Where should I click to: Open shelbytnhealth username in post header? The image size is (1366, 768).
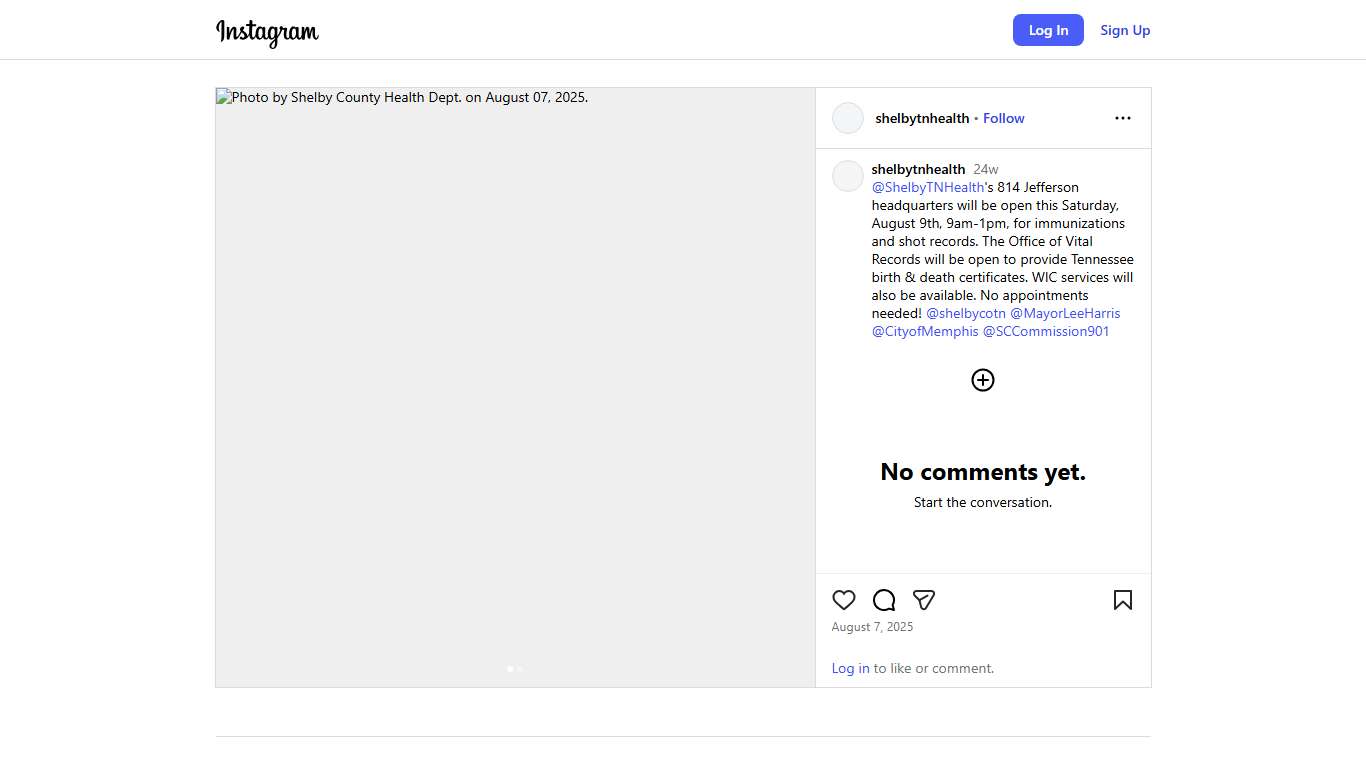(x=922, y=118)
